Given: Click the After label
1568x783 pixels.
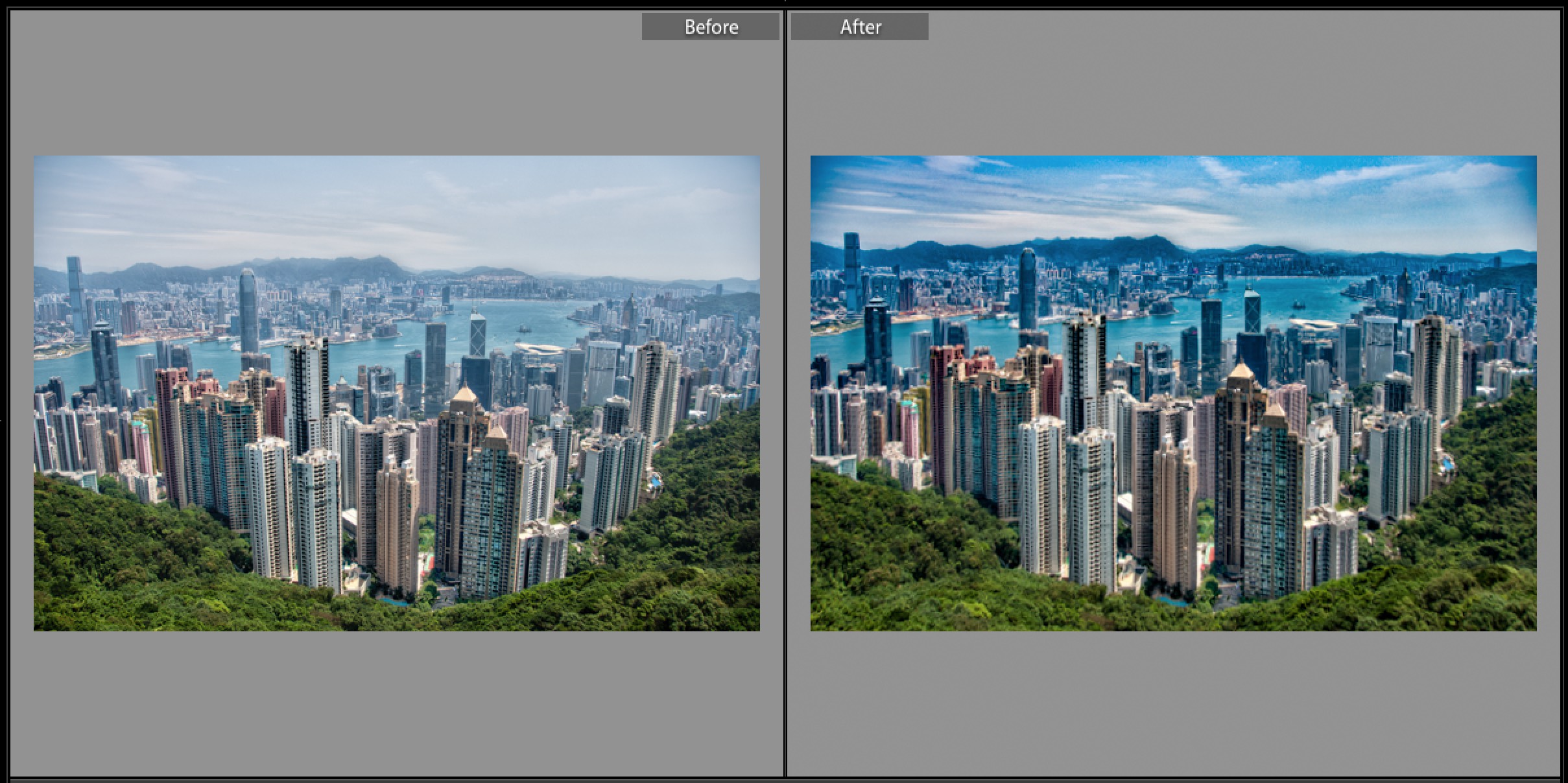Looking at the screenshot, I should (x=860, y=27).
